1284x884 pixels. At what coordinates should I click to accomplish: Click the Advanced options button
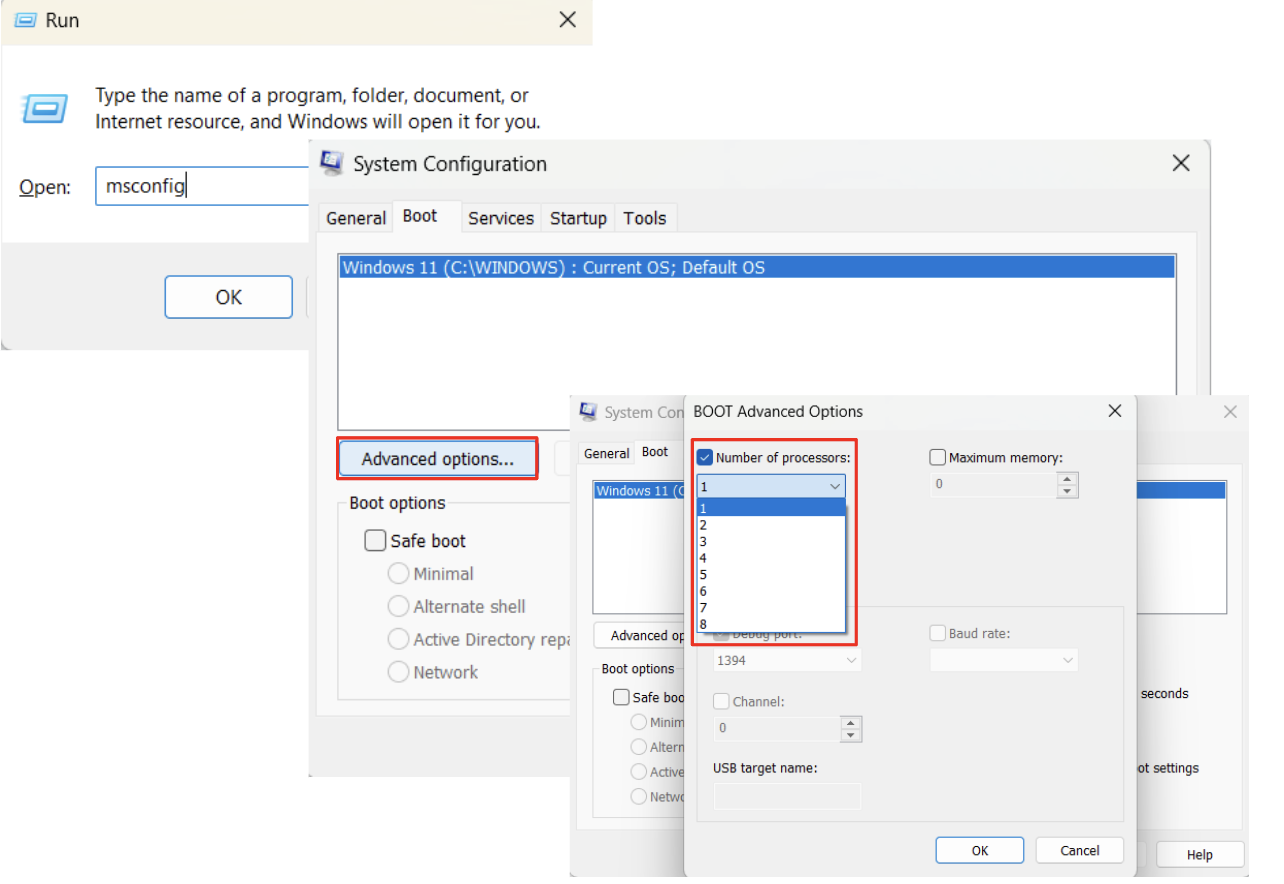[437, 458]
